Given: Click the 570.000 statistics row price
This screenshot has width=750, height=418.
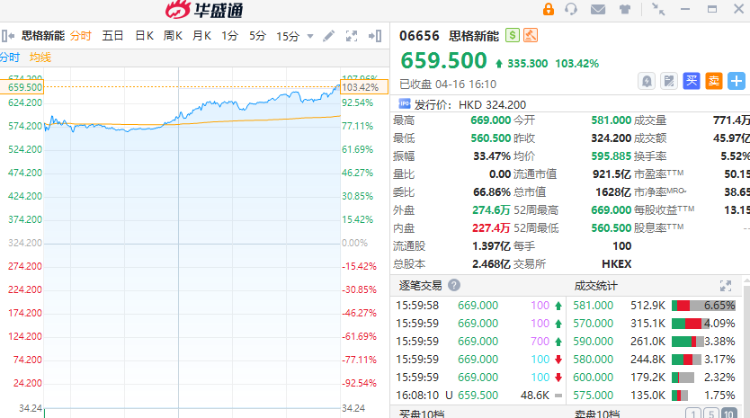Looking at the screenshot, I should [593, 323].
